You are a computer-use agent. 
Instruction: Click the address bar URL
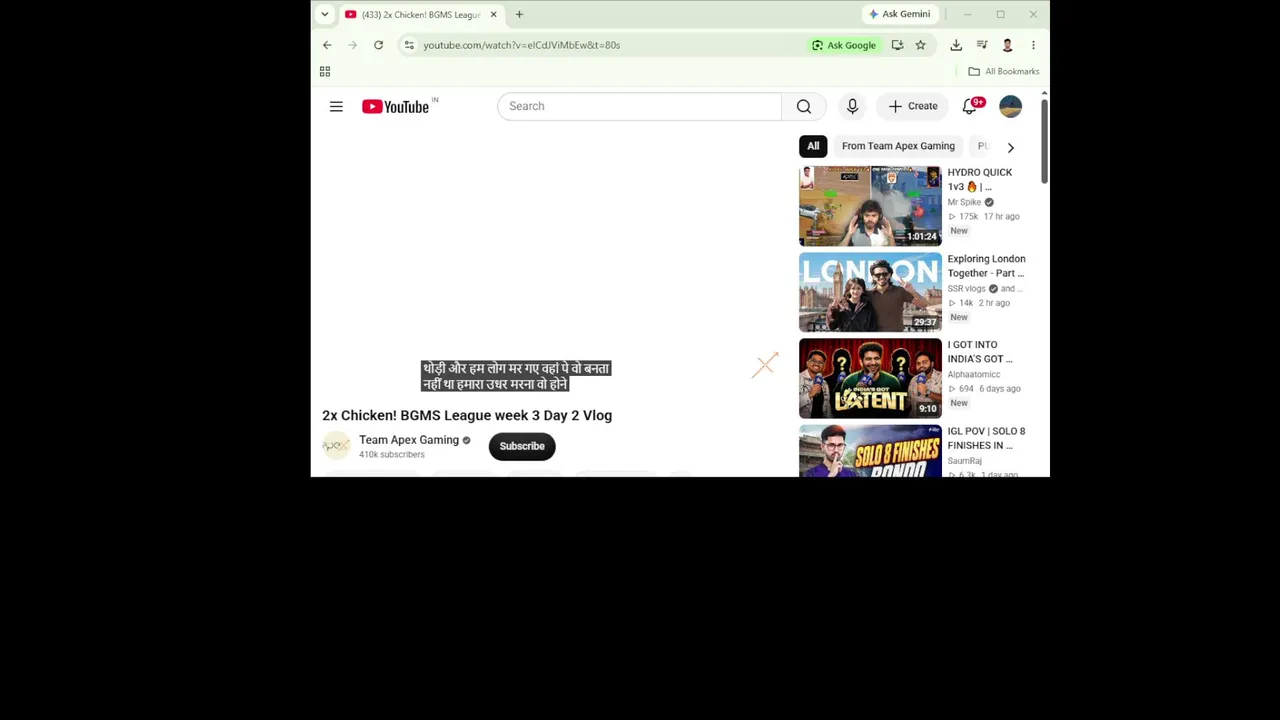pos(521,45)
